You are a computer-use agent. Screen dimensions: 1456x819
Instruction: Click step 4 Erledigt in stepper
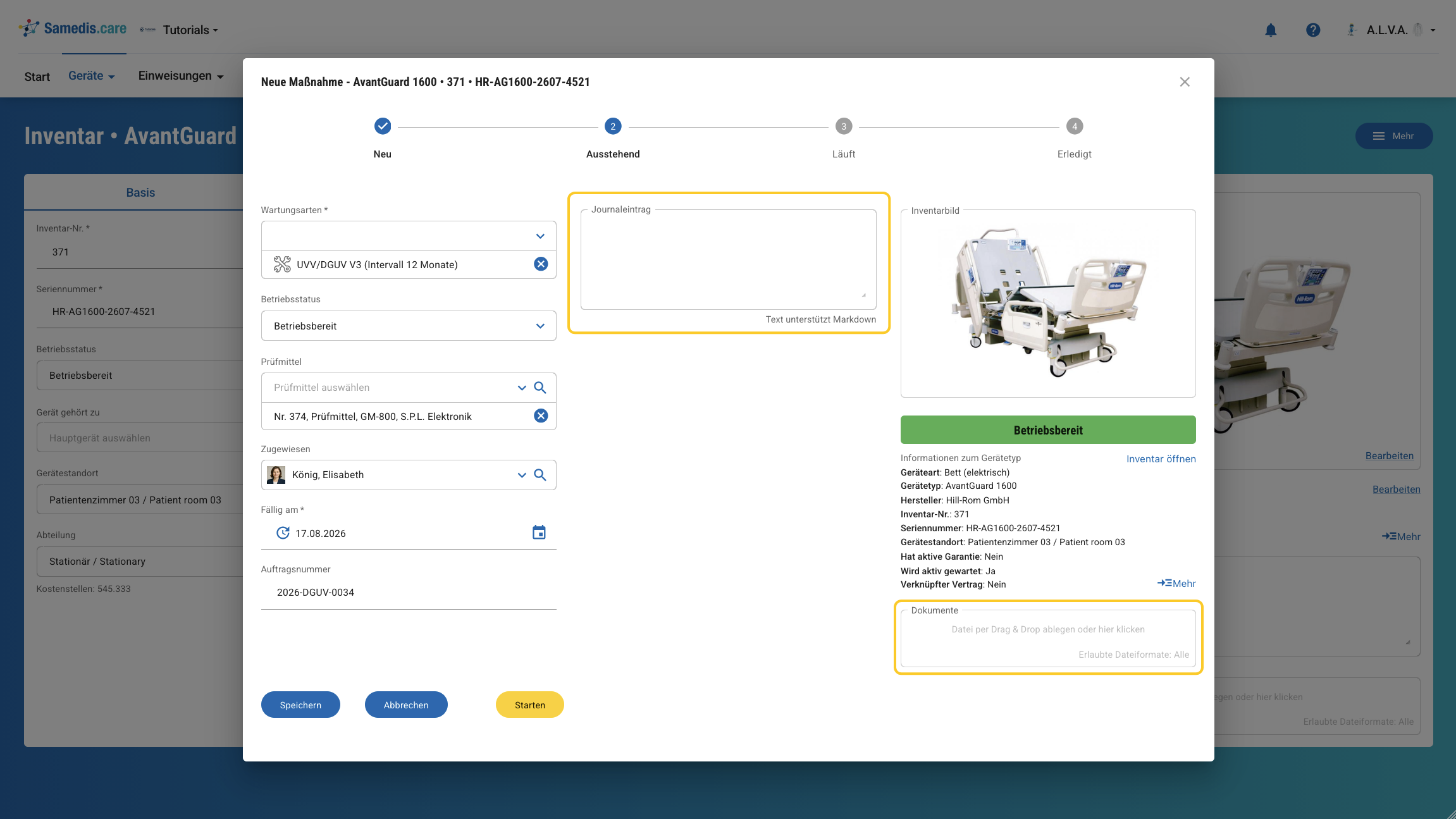(x=1074, y=139)
